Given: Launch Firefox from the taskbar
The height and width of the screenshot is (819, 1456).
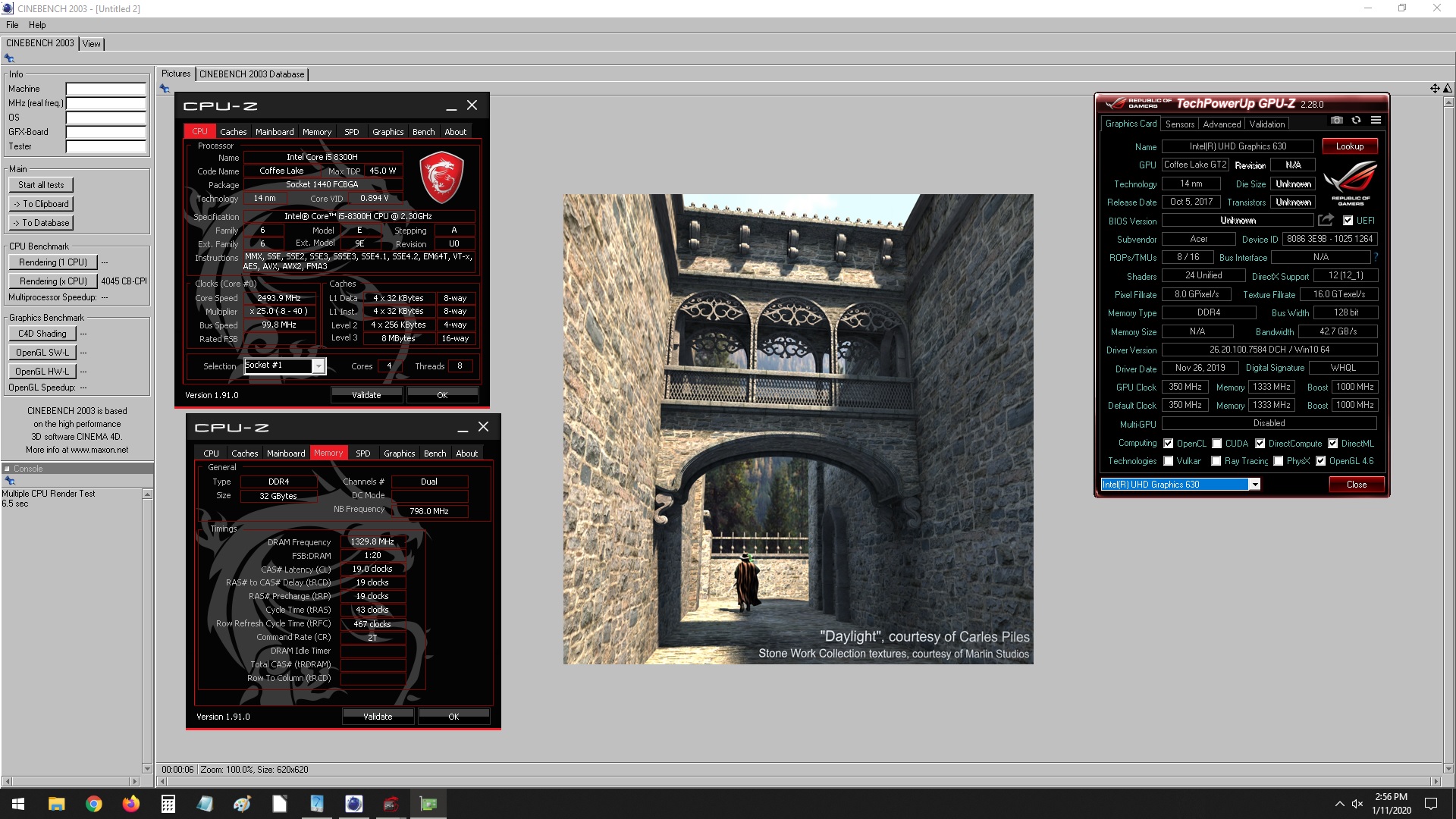Looking at the screenshot, I should click(130, 804).
